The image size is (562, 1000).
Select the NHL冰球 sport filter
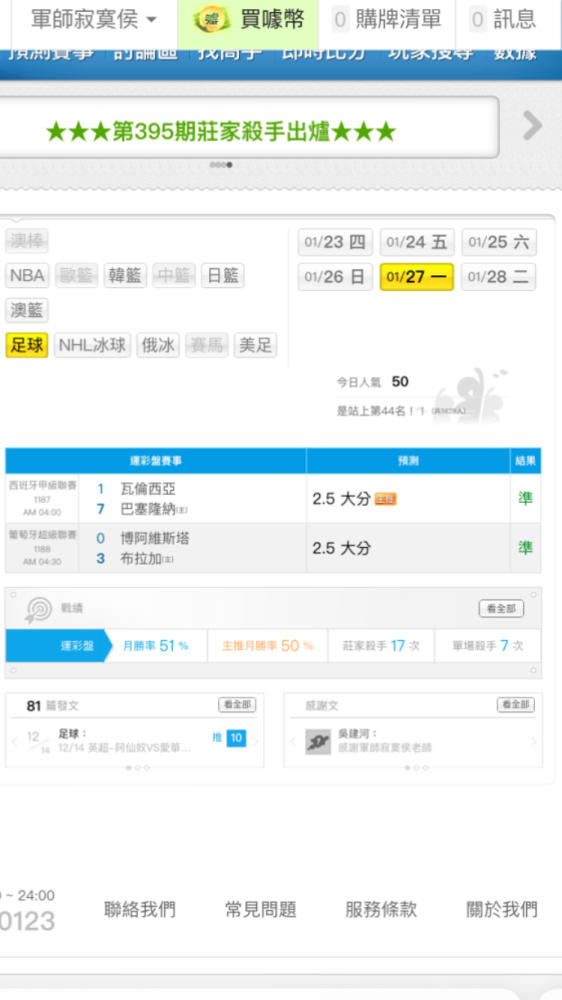pos(92,346)
